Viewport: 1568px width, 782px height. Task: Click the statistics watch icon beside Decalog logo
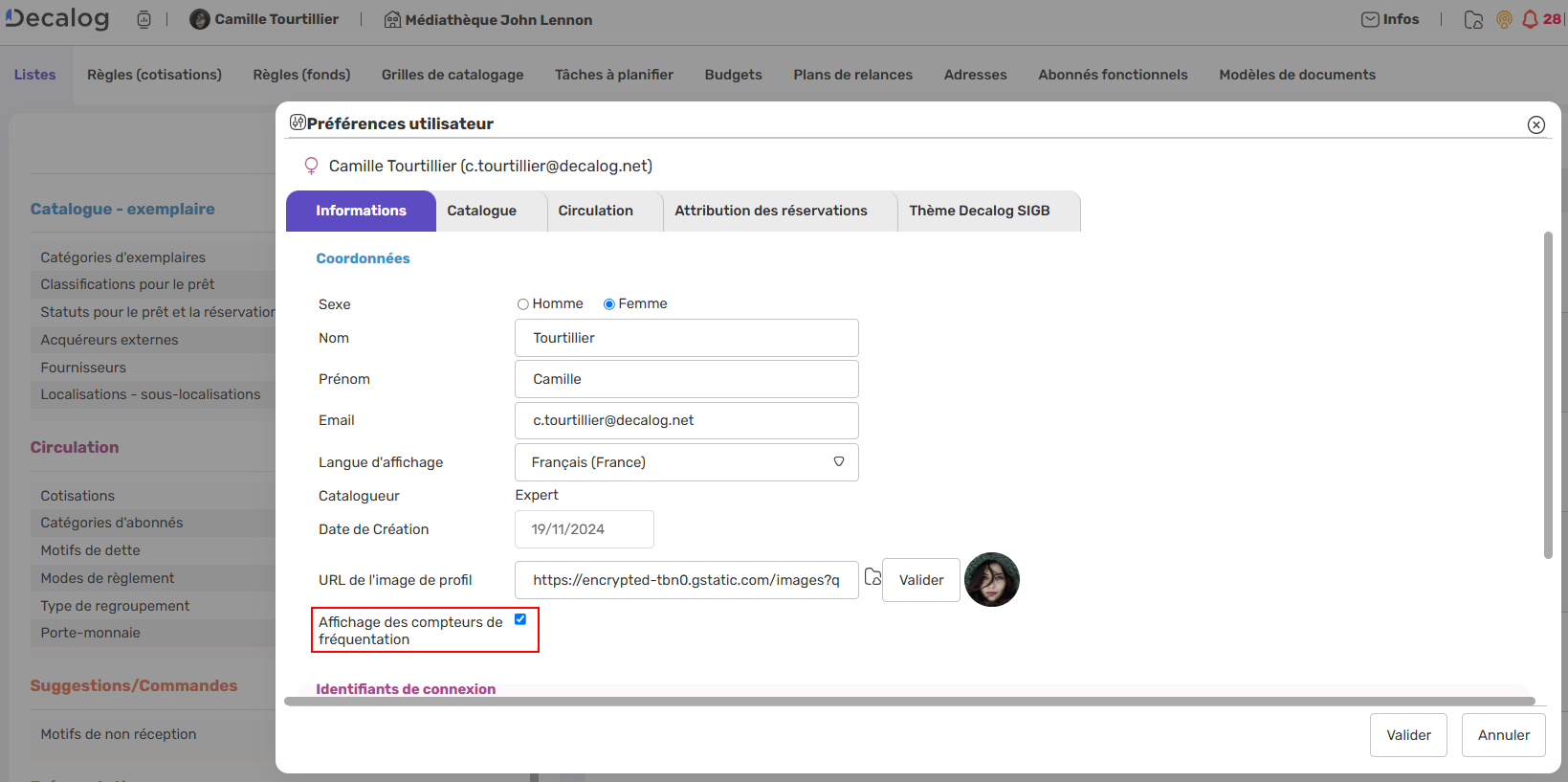pyautogui.click(x=144, y=19)
